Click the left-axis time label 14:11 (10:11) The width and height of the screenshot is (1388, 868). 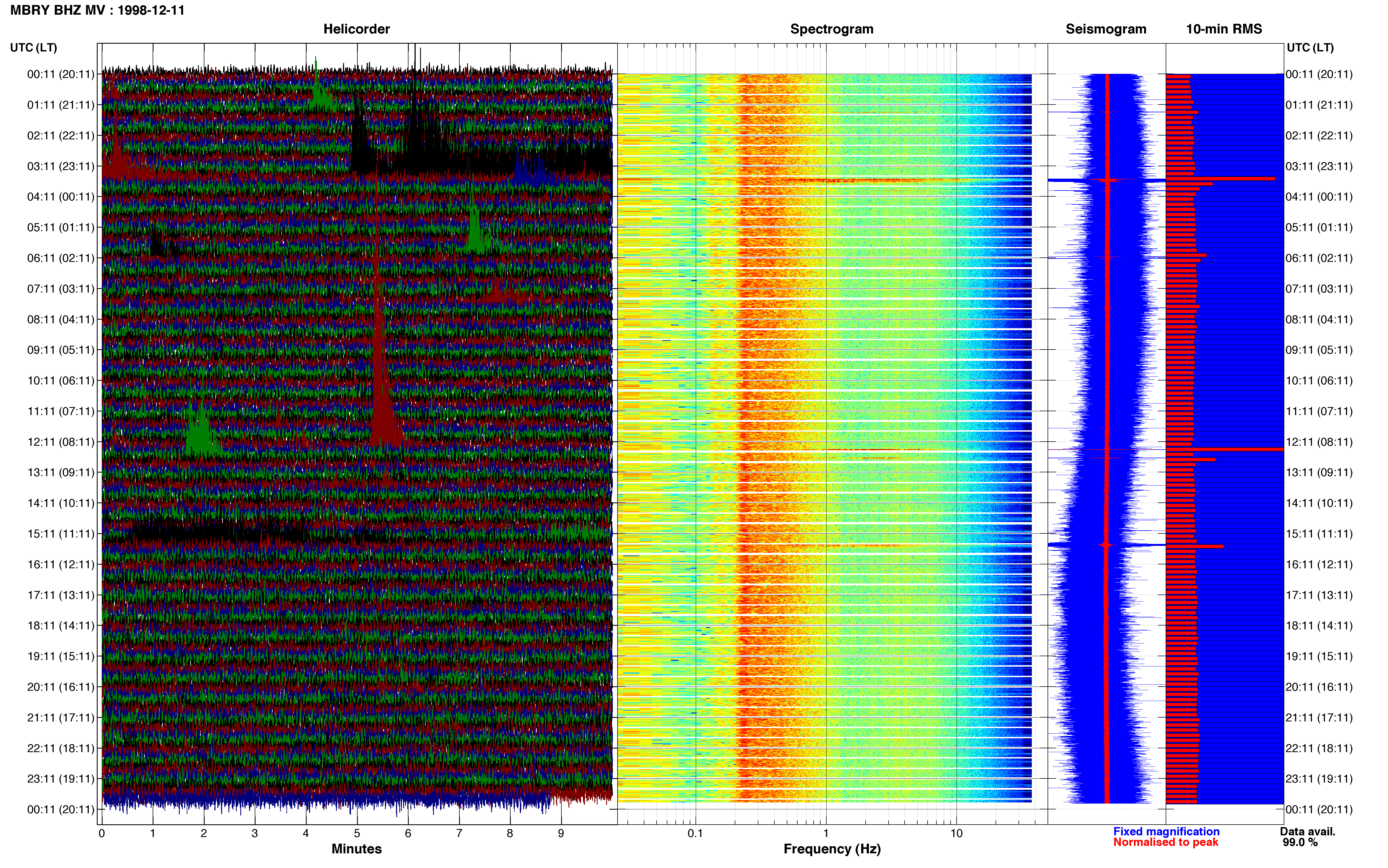click(x=60, y=504)
